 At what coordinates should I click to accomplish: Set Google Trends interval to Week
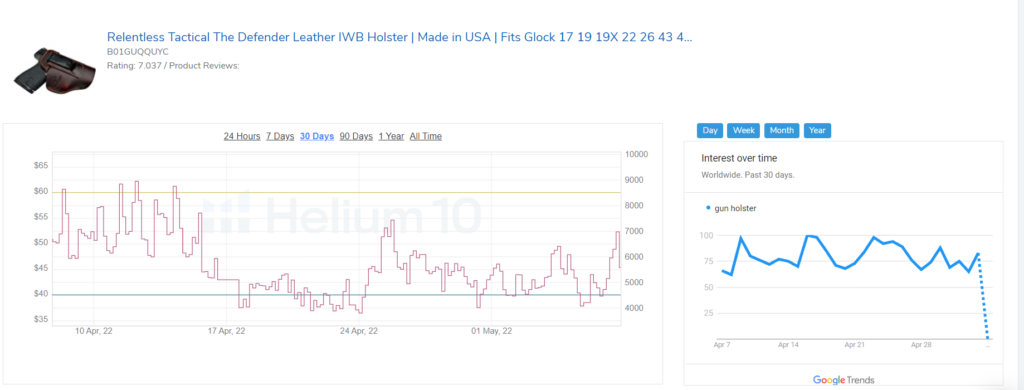[x=743, y=131]
